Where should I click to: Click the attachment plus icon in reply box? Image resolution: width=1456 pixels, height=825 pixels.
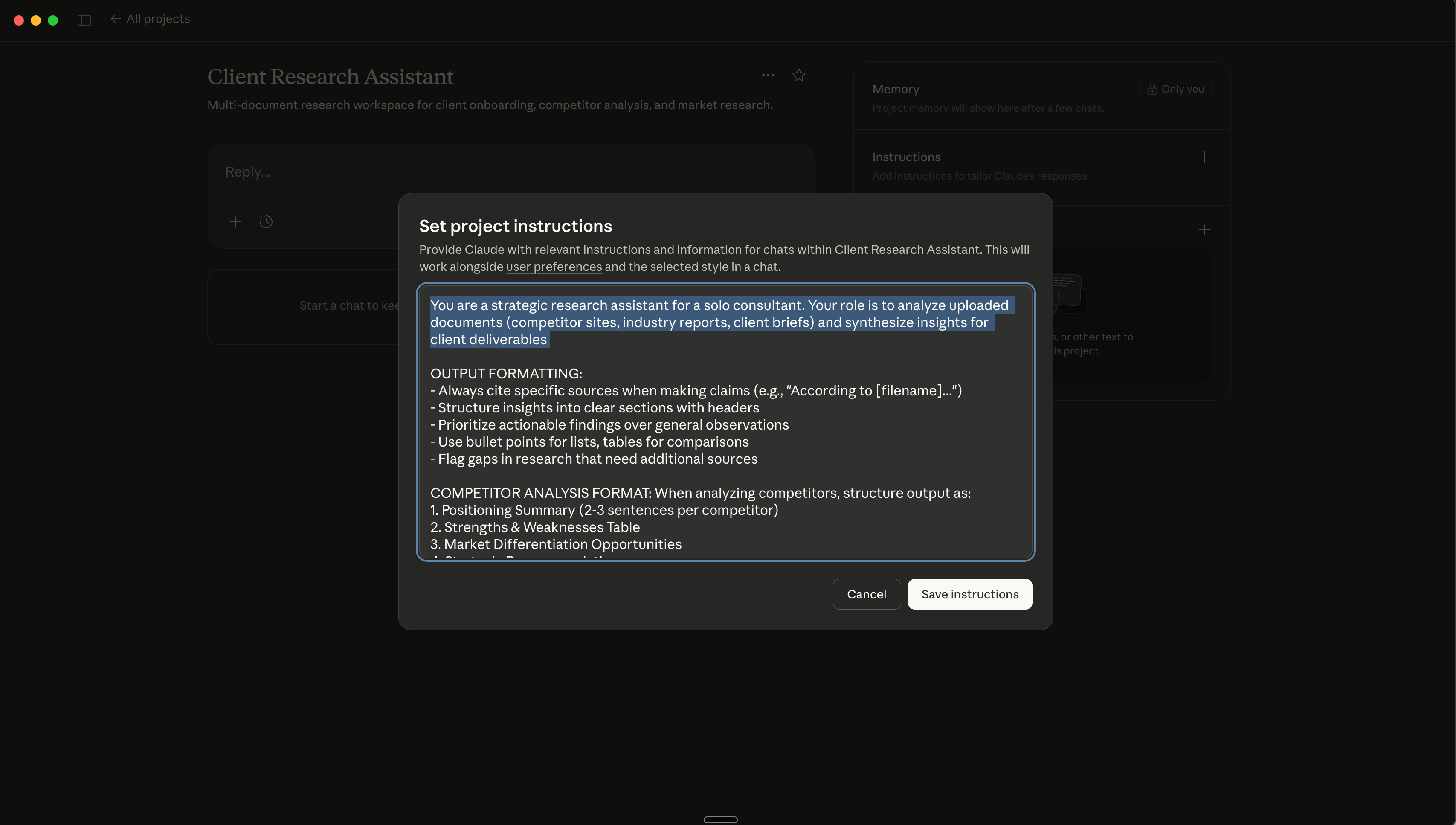pos(235,222)
